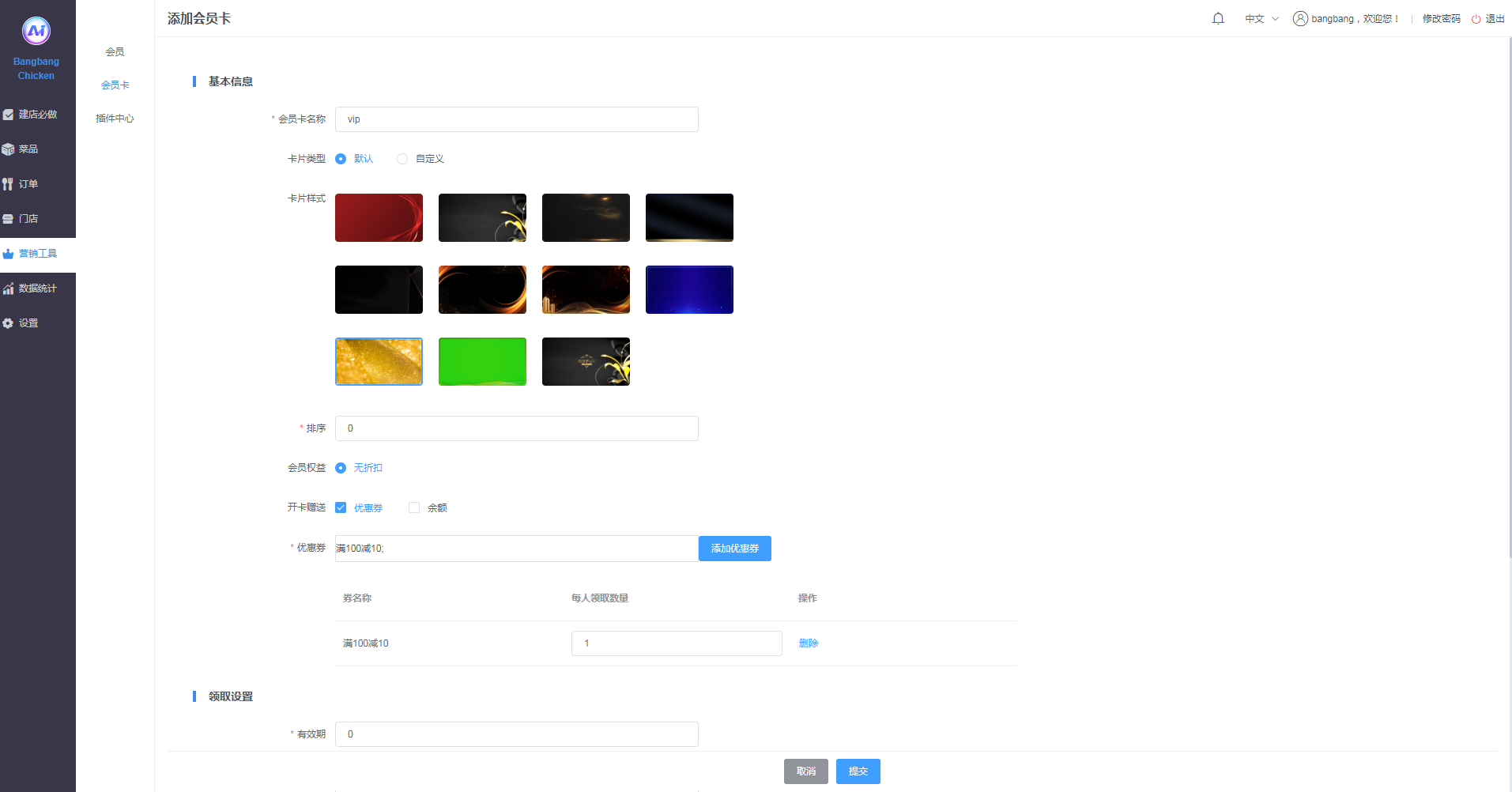This screenshot has height=792, width=1512.
Task: Click the 领取设置 section heading
Action: coord(231,696)
